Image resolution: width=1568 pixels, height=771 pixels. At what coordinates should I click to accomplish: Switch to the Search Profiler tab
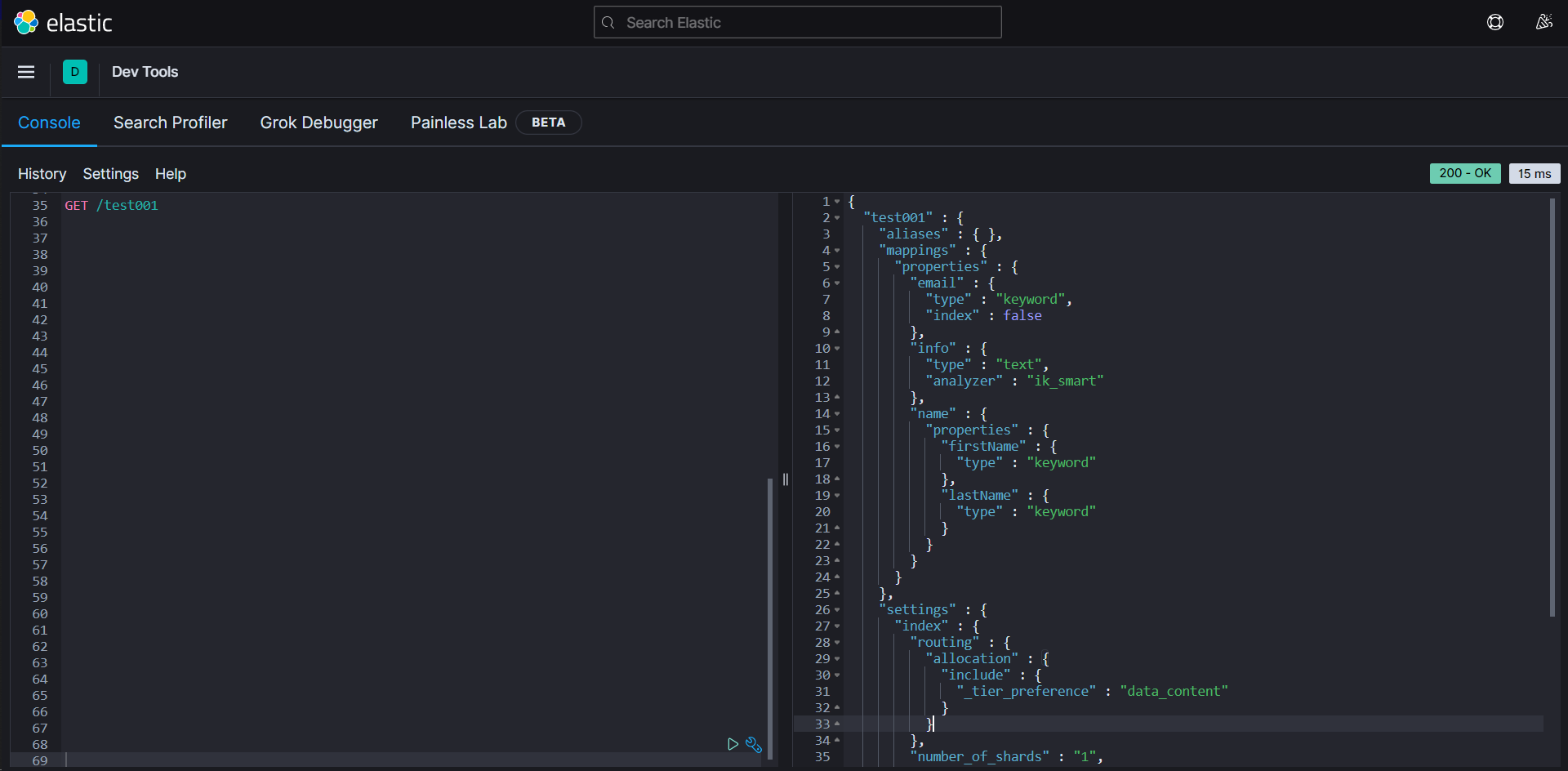pyautogui.click(x=170, y=123)
